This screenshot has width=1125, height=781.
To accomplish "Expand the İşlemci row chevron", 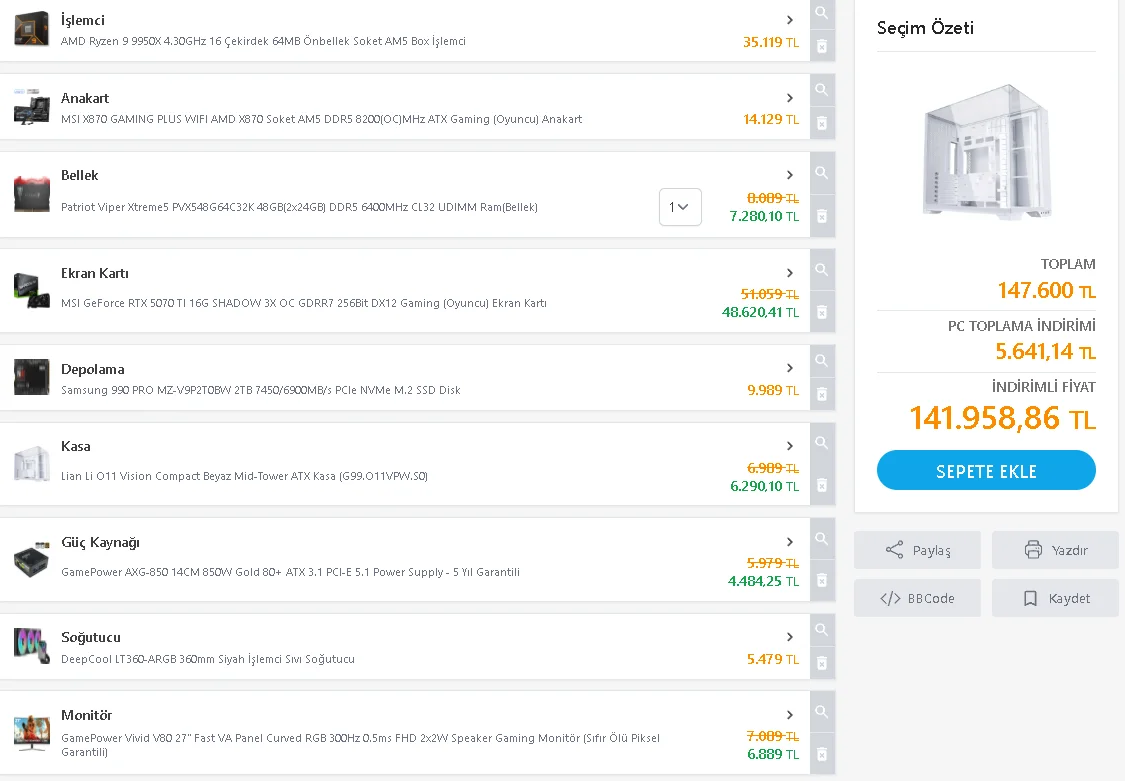I will pyautogui.click(x=790, y=20).
